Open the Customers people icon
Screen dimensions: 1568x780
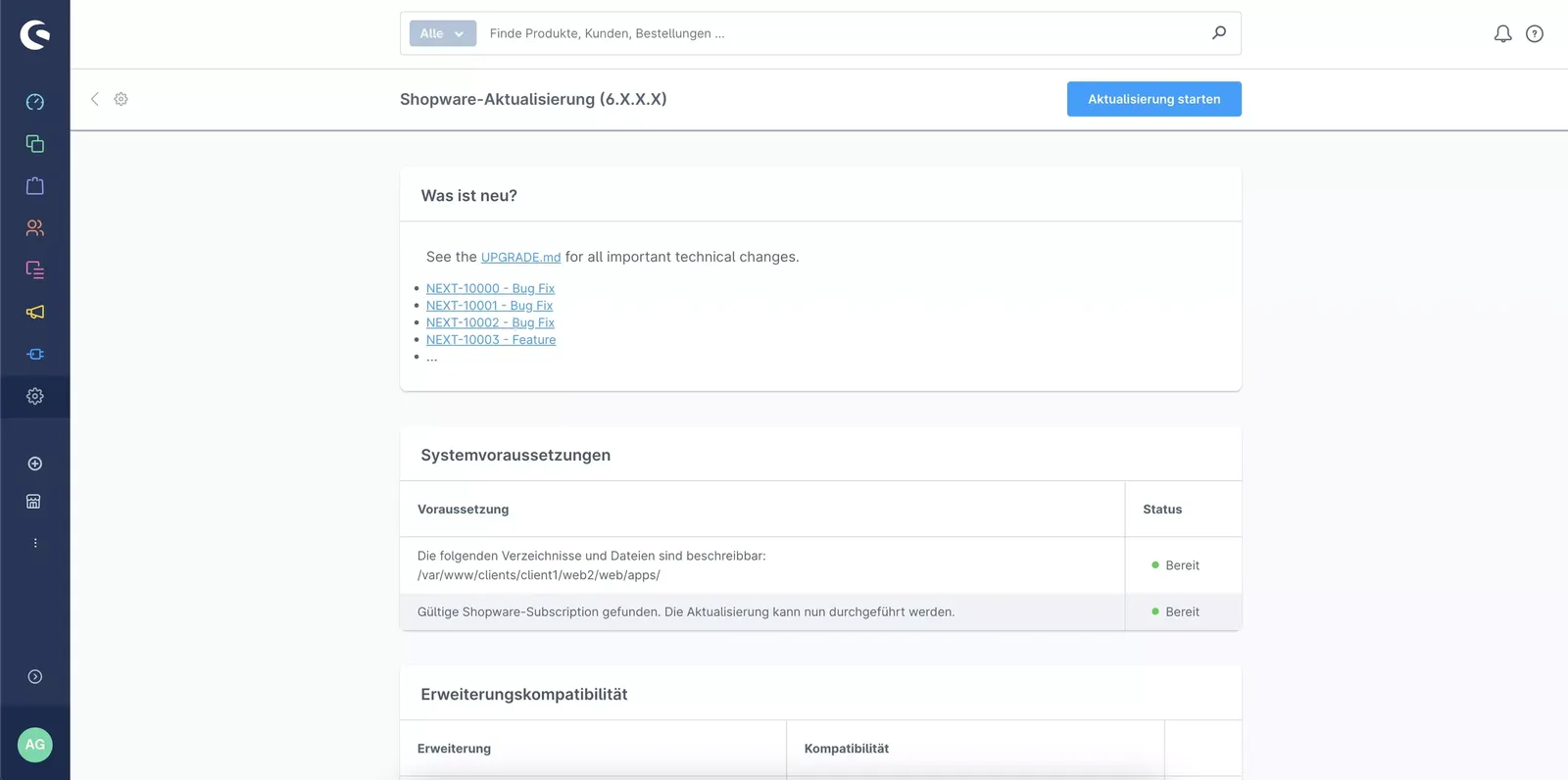pos(35,228)
